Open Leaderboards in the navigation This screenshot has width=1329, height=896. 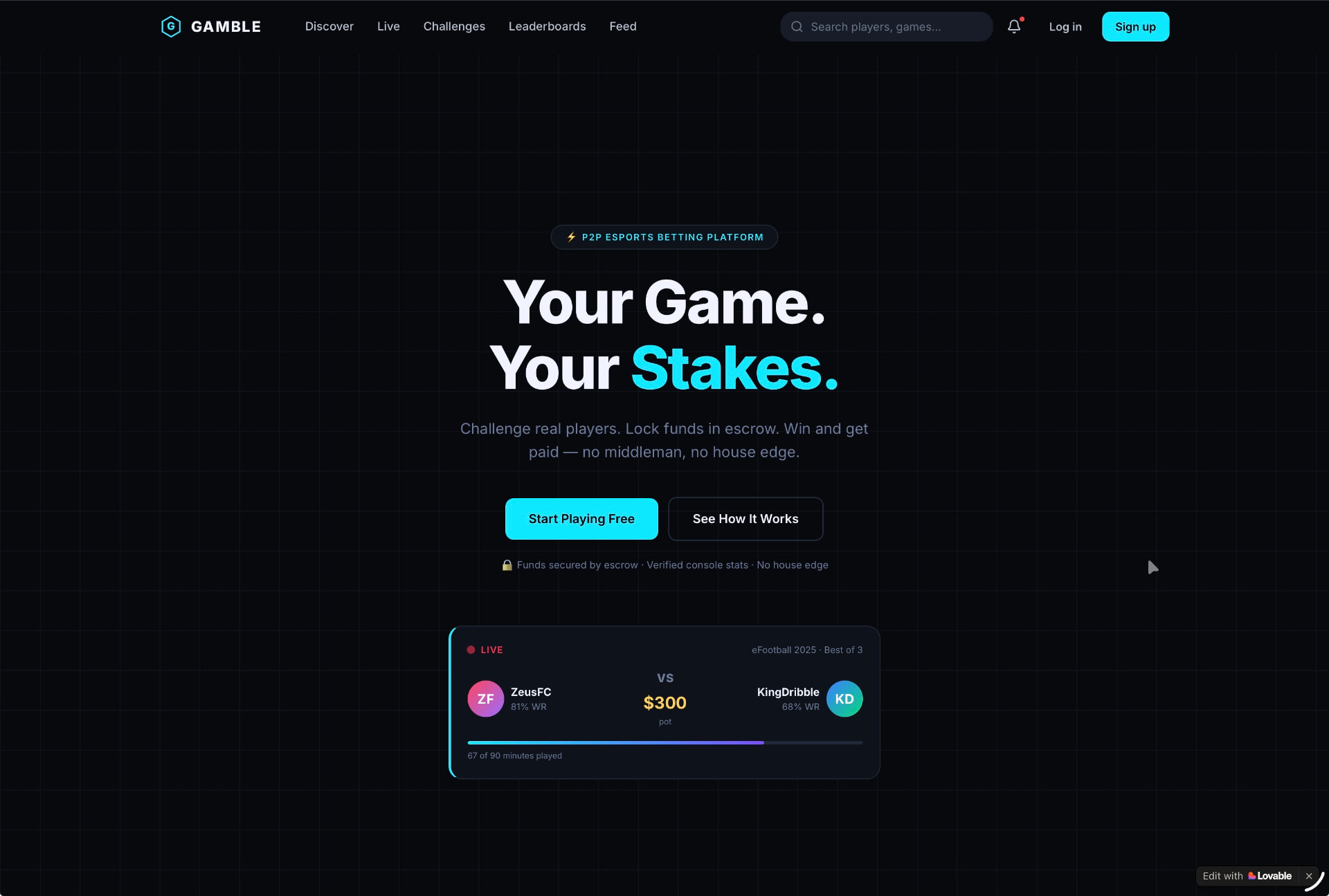[x=547, y=26]
